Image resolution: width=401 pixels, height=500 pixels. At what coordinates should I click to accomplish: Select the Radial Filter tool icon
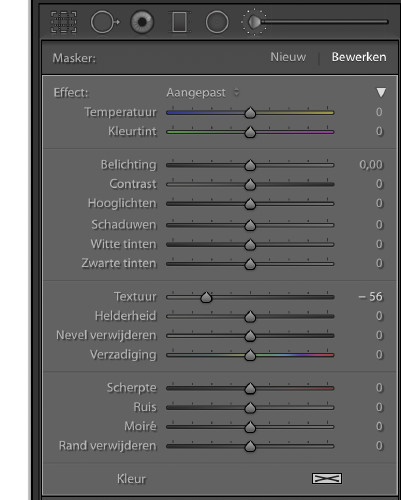[217, 22]
